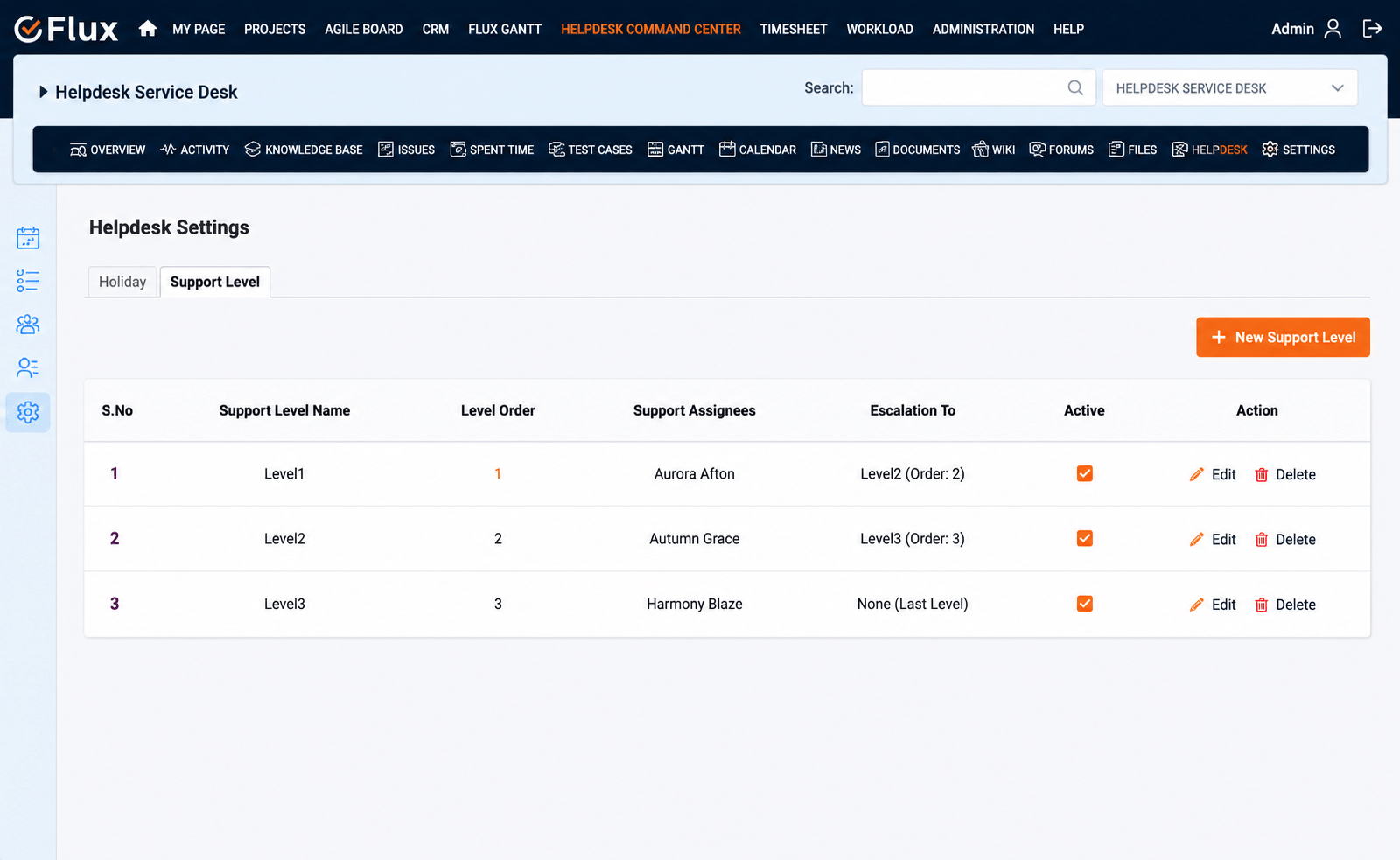Click the Flux logo

(66, 29)
